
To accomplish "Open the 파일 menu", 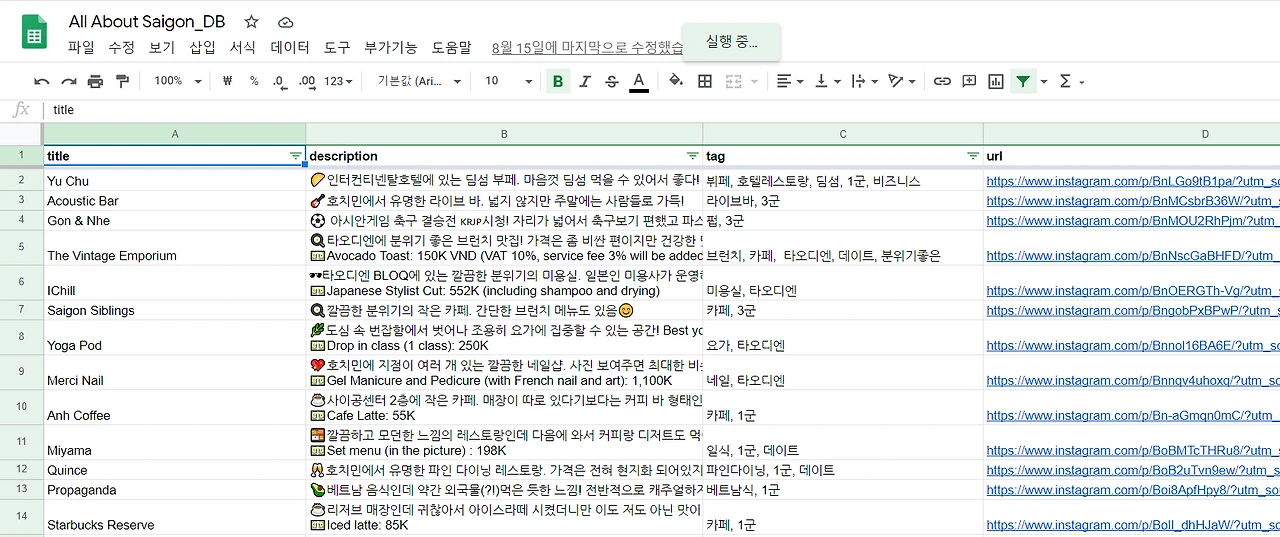I will [81, 47].
